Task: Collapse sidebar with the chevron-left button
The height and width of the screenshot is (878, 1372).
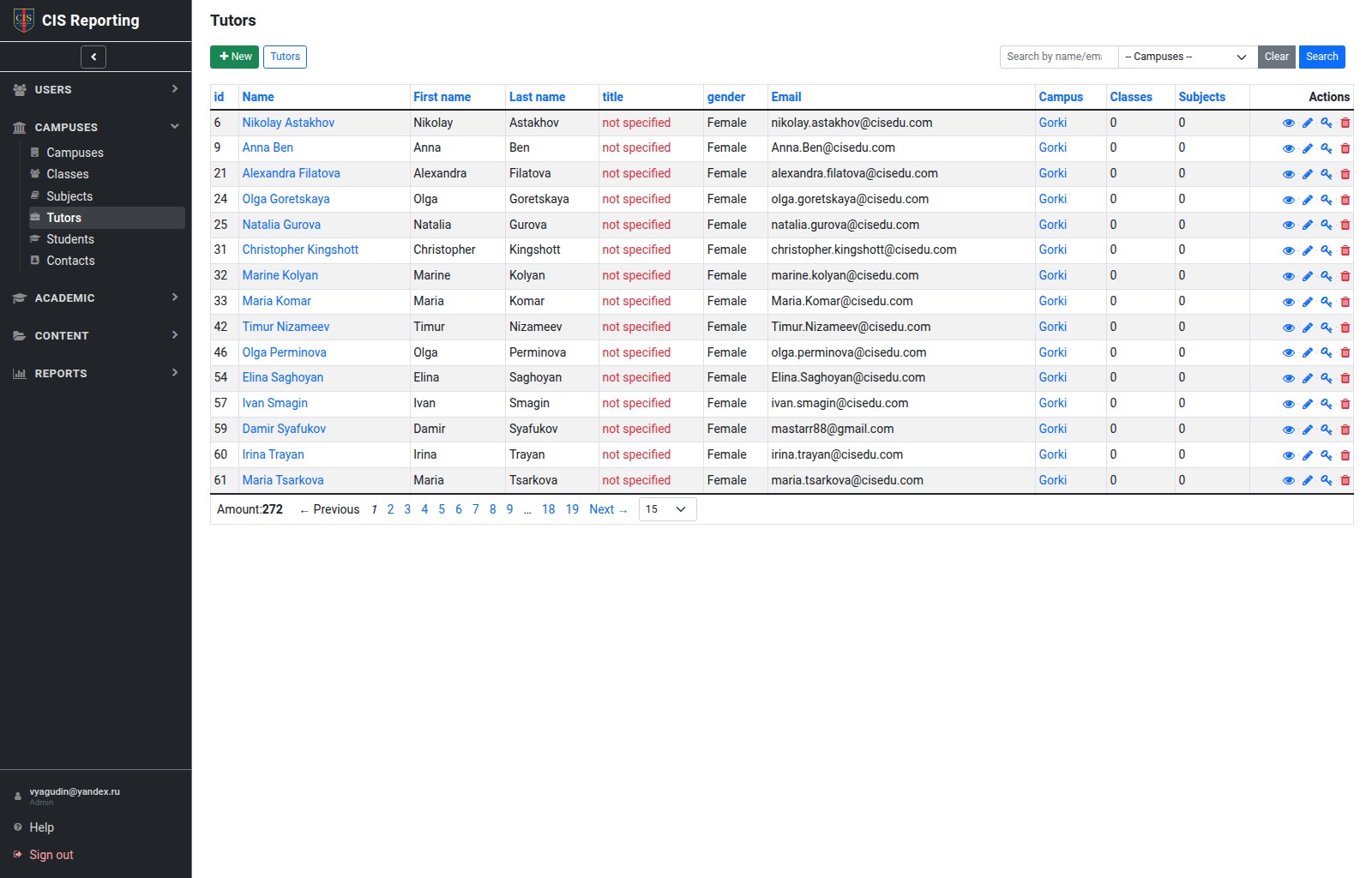Action: (x=93, y=57)
